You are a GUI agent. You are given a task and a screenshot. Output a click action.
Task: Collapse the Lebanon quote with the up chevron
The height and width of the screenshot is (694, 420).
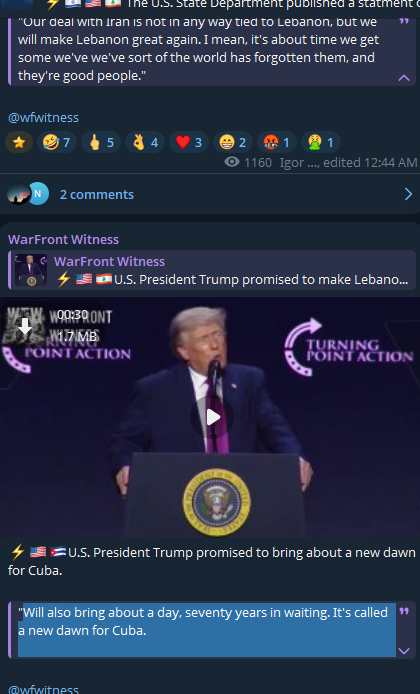tap(404, 78)
